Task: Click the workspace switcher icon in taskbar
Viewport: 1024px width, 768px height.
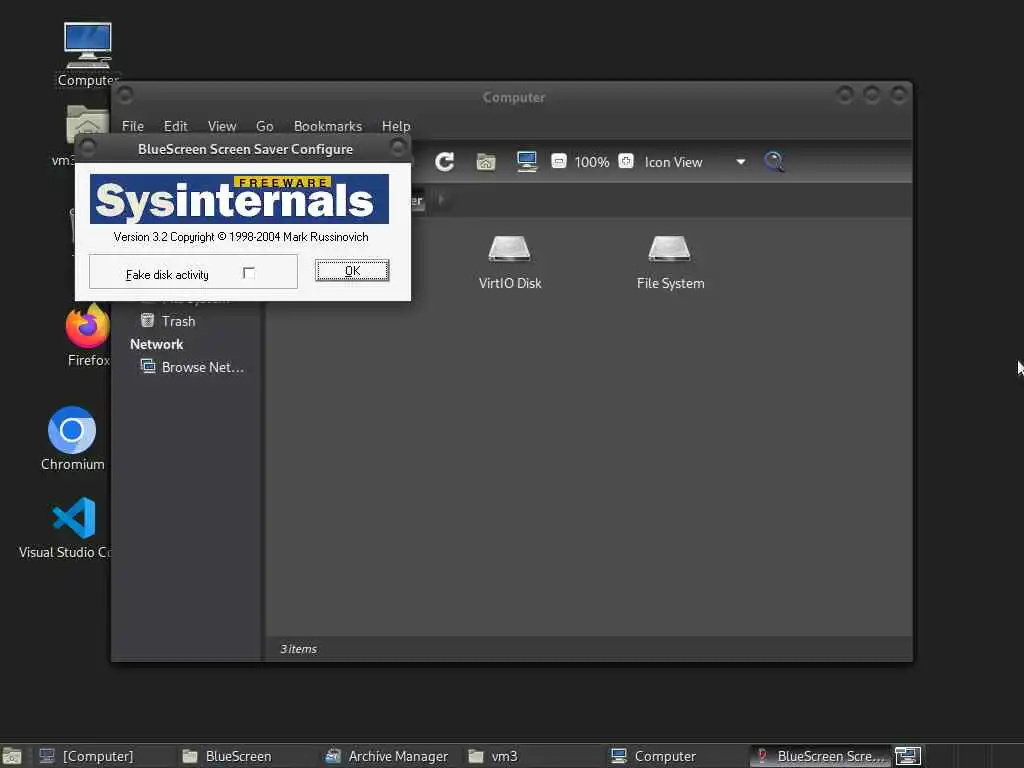Action: (x=907, y=756)
